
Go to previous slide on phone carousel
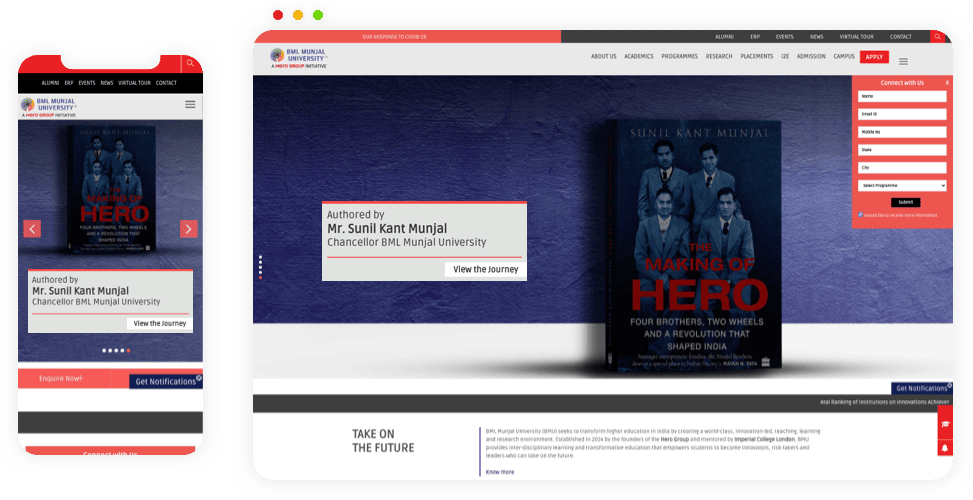[x=32, y=229]
